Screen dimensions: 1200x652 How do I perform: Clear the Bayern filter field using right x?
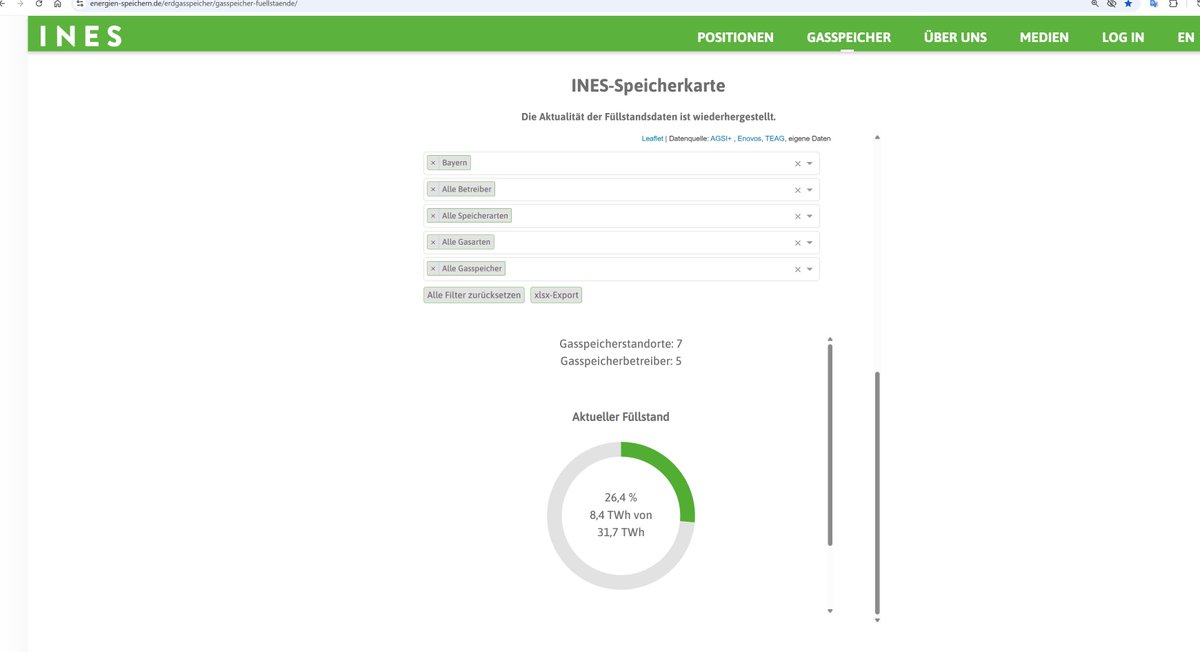[x=798, y=163]
